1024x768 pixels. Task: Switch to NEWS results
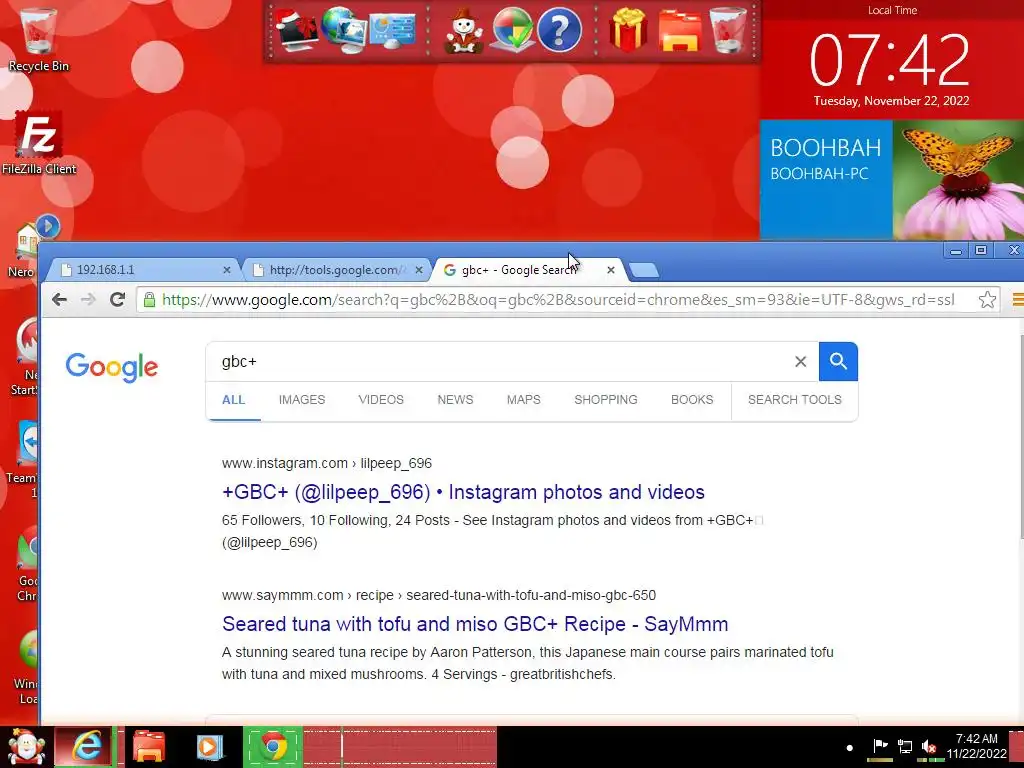(x=455, y=400)
